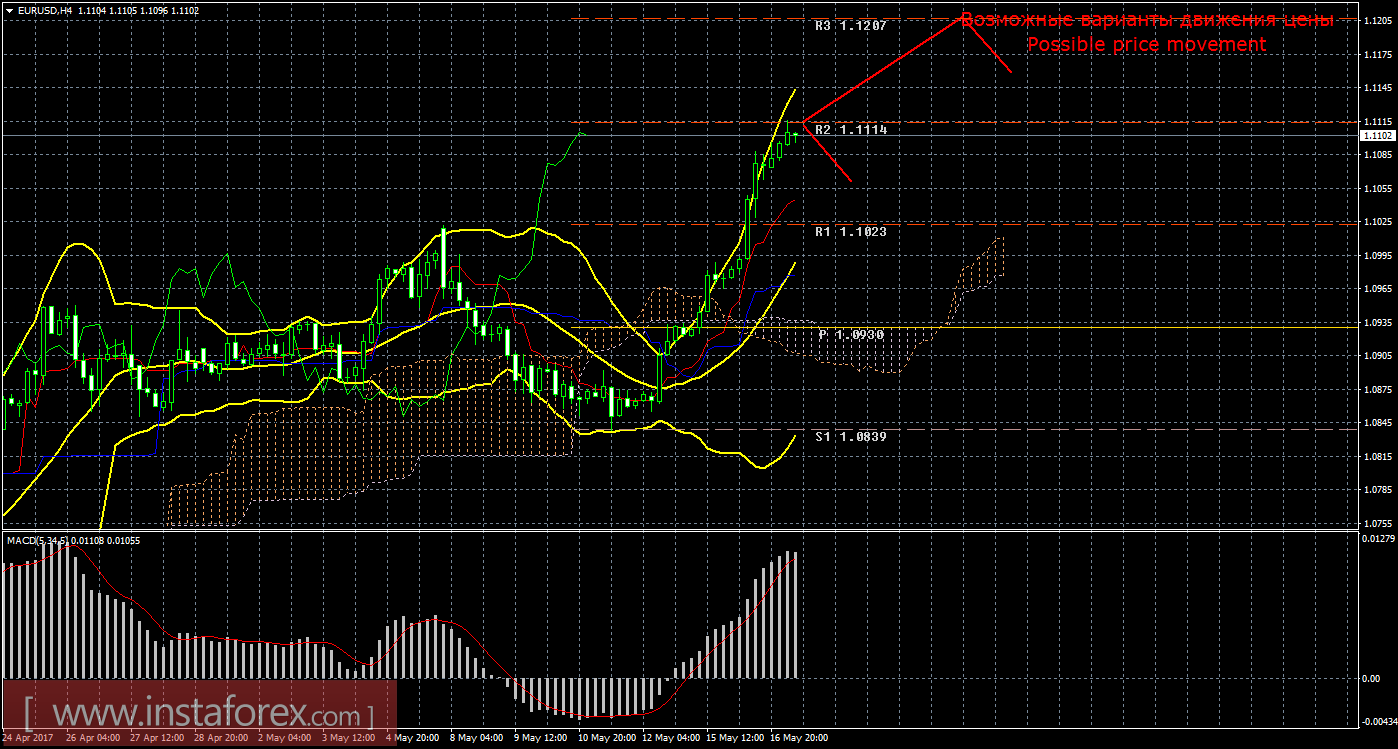
Task: Select the upward red forecast arrow line
Action: coord(880,68)
